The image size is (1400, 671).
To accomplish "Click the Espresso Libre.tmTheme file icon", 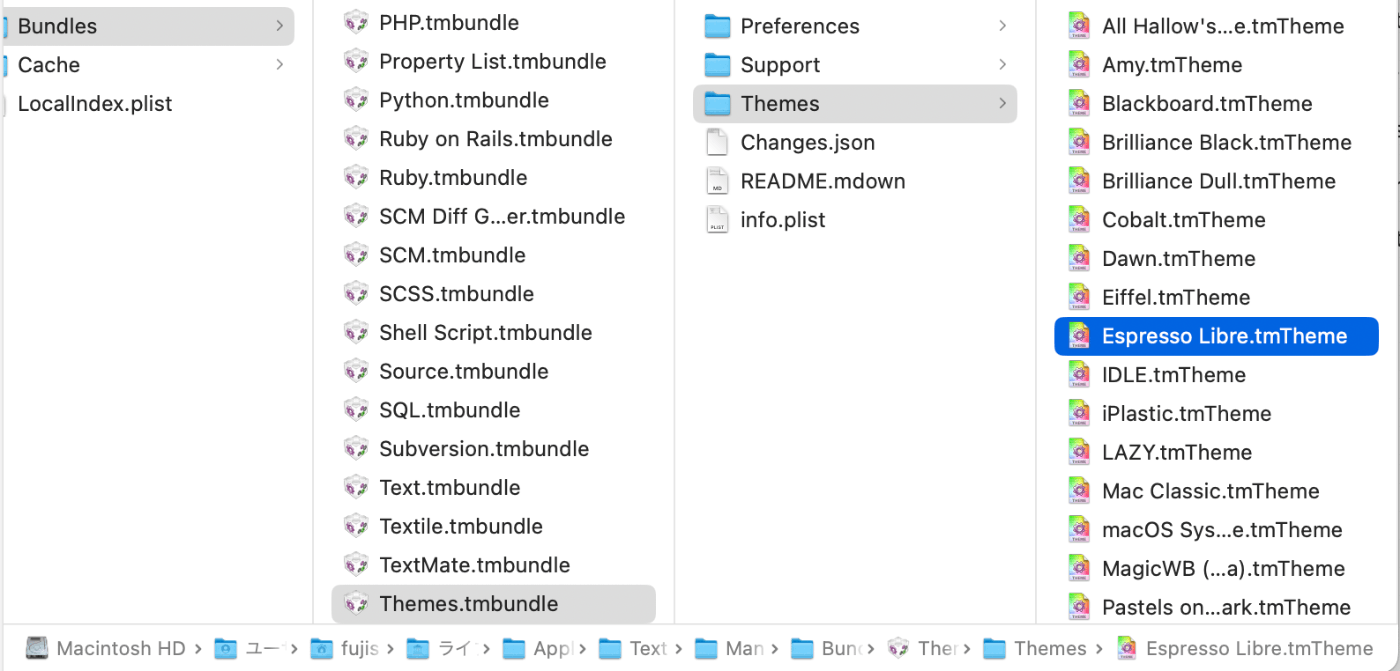I will [x=1079, y=336].
